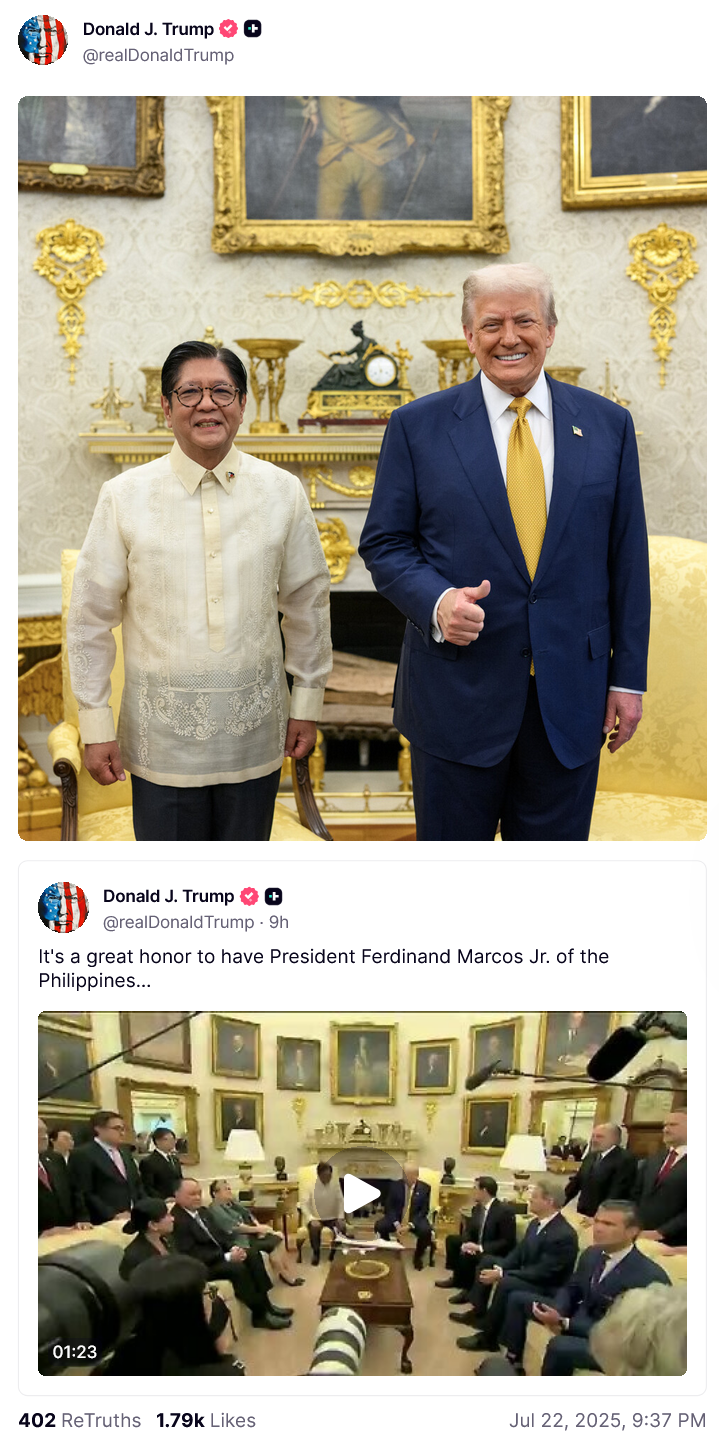The width and height of the screenshot is (719, 1442).
Task: Click the @realDonaldTrump handle in quoted post
Action: 178,922
